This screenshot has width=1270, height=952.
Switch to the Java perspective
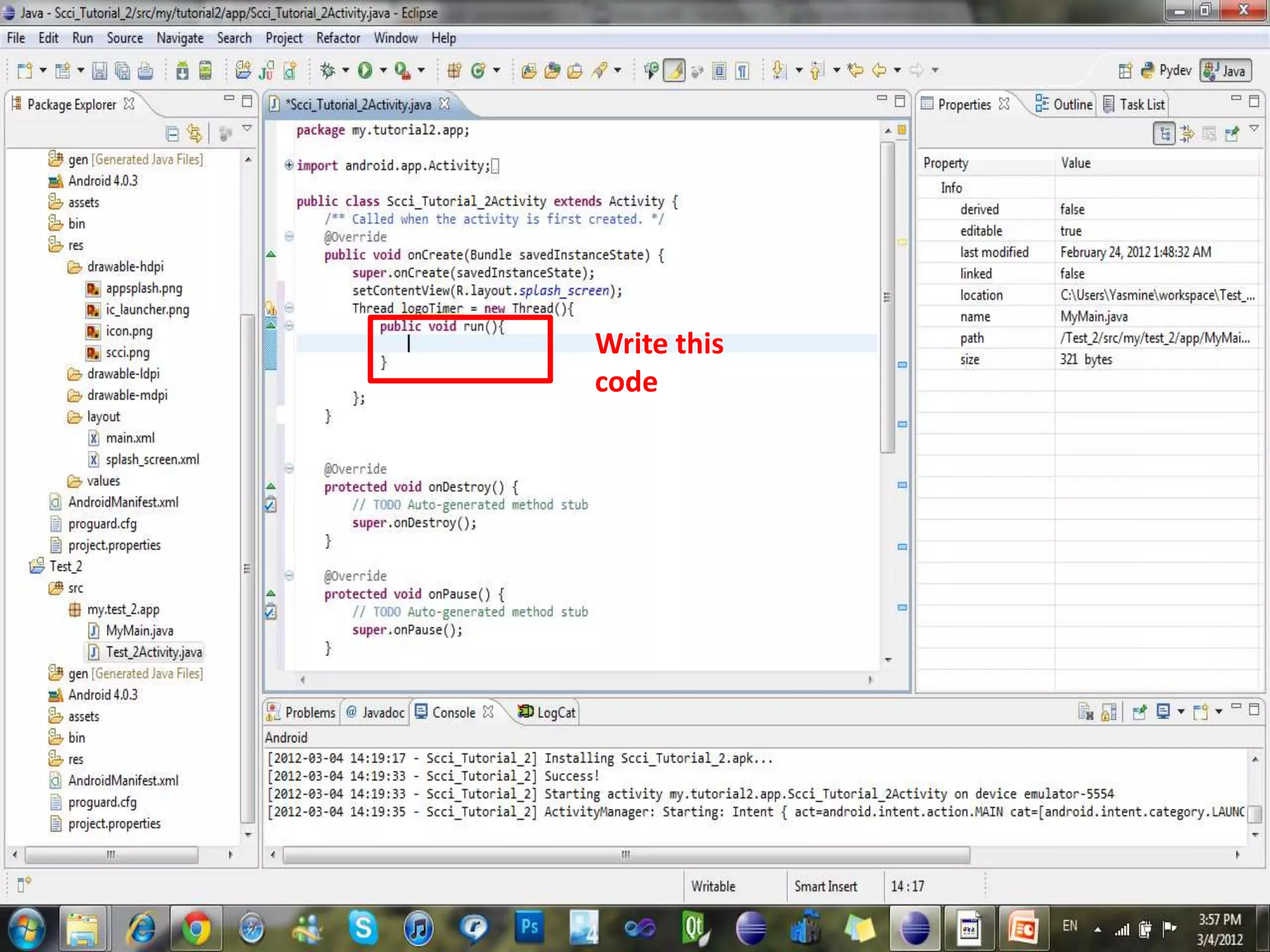[1225, 71]
